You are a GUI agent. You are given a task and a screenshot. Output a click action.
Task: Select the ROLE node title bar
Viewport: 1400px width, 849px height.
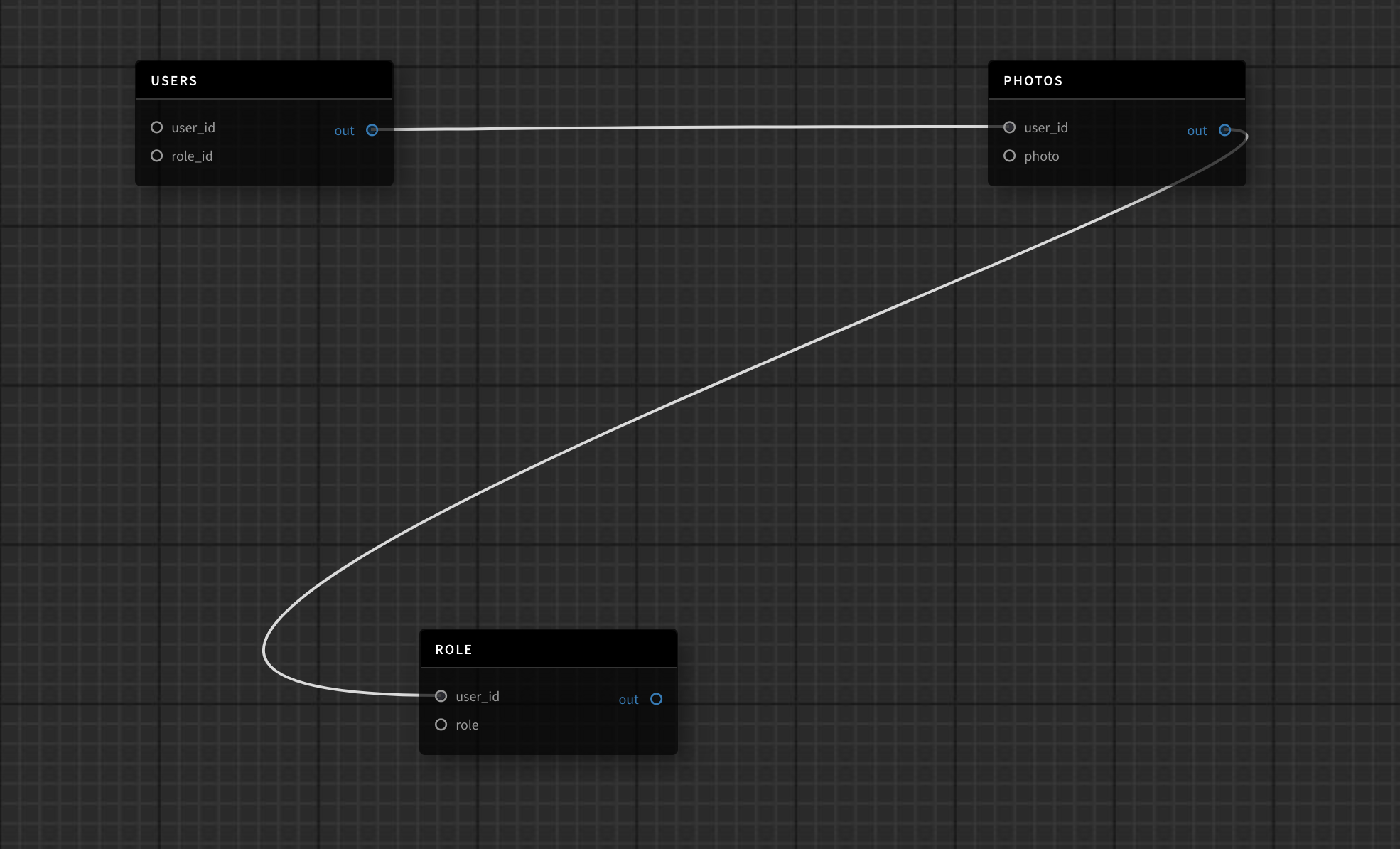[548, 649]
